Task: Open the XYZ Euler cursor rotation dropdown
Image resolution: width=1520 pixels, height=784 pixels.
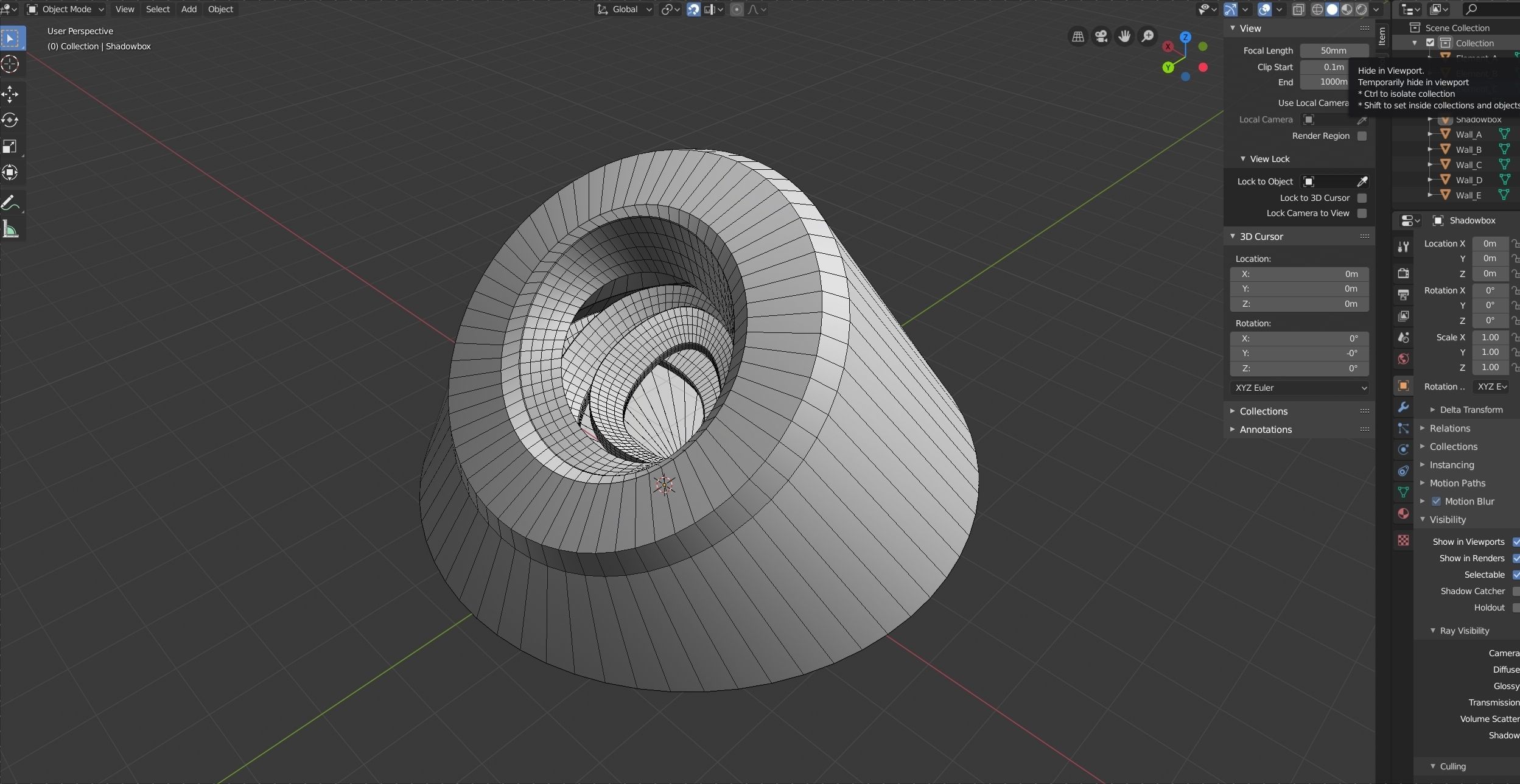Action: pyautogui.click(x=1299, y=388)
